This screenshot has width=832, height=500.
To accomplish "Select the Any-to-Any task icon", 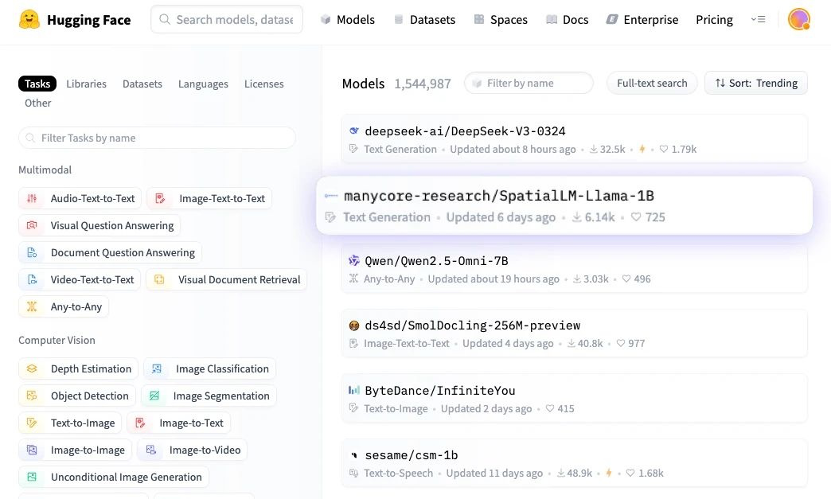I will pyautogui.click(x=32, y=307).
